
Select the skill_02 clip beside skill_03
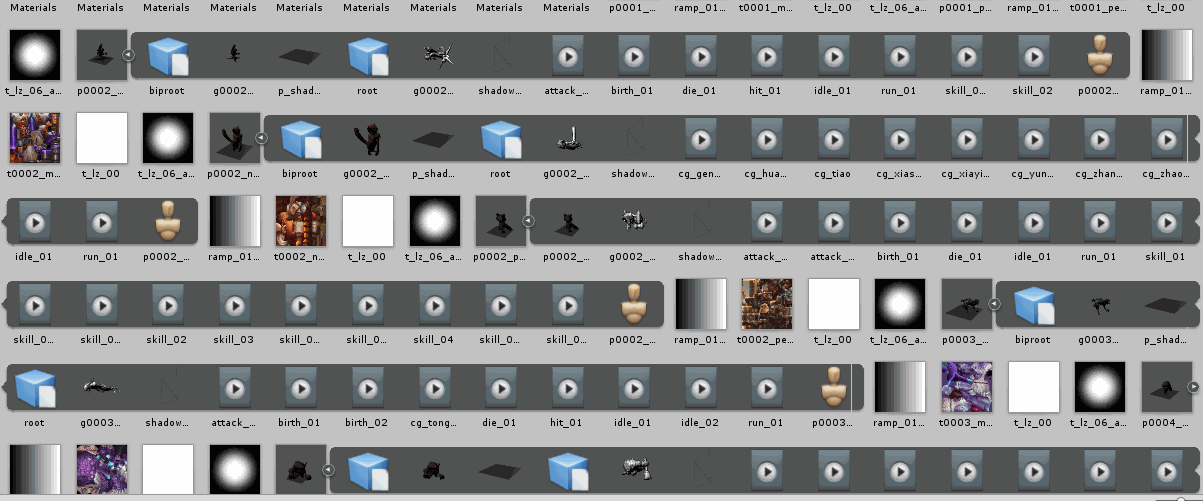click(x=167, y=304)
